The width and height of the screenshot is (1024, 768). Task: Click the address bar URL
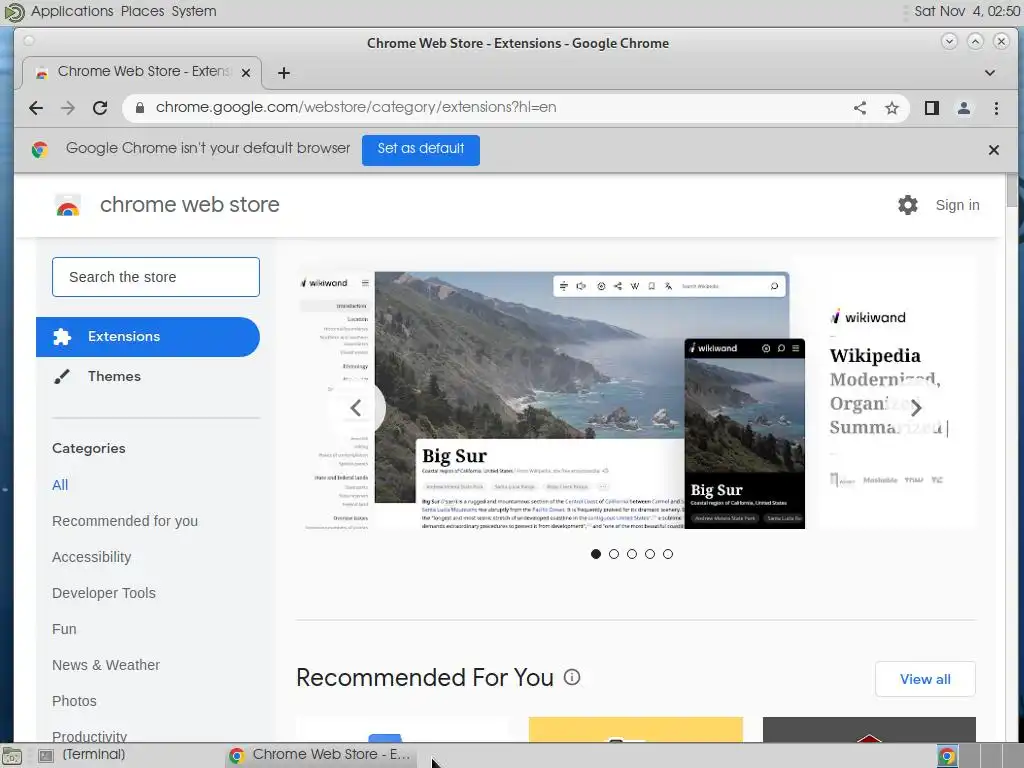[x=356, y=108]
